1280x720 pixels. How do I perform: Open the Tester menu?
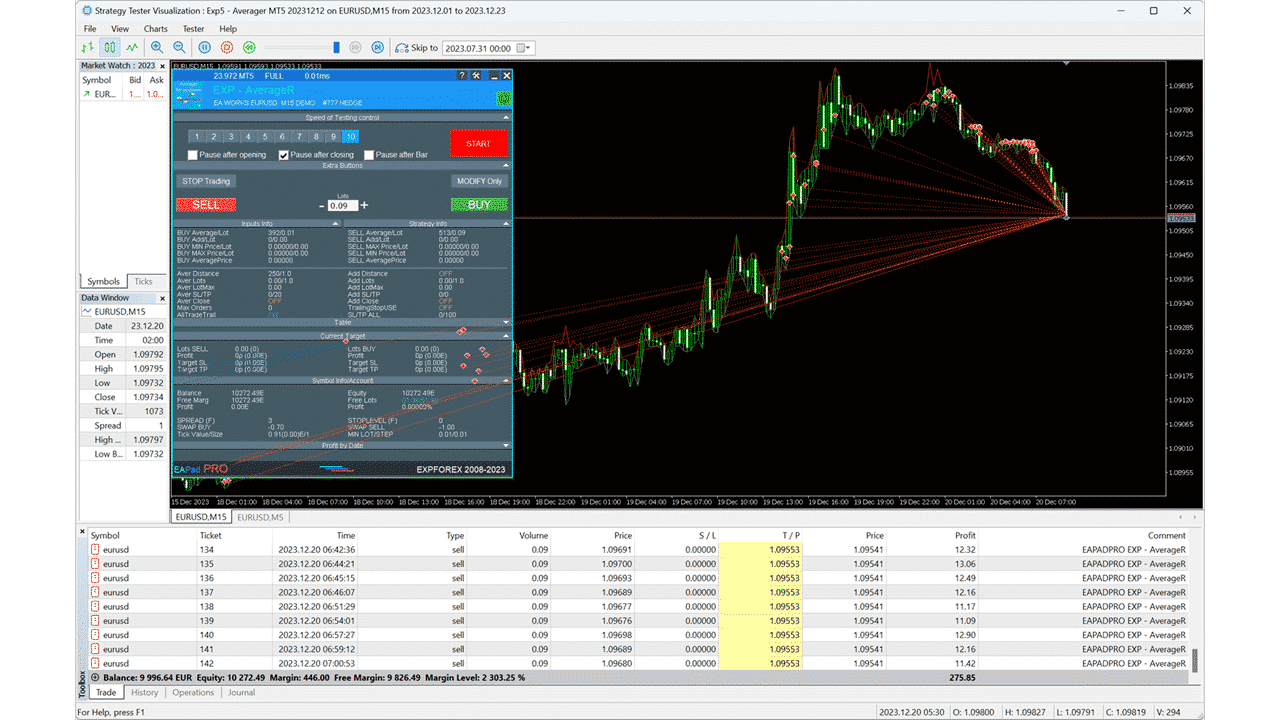pos(193,29)
